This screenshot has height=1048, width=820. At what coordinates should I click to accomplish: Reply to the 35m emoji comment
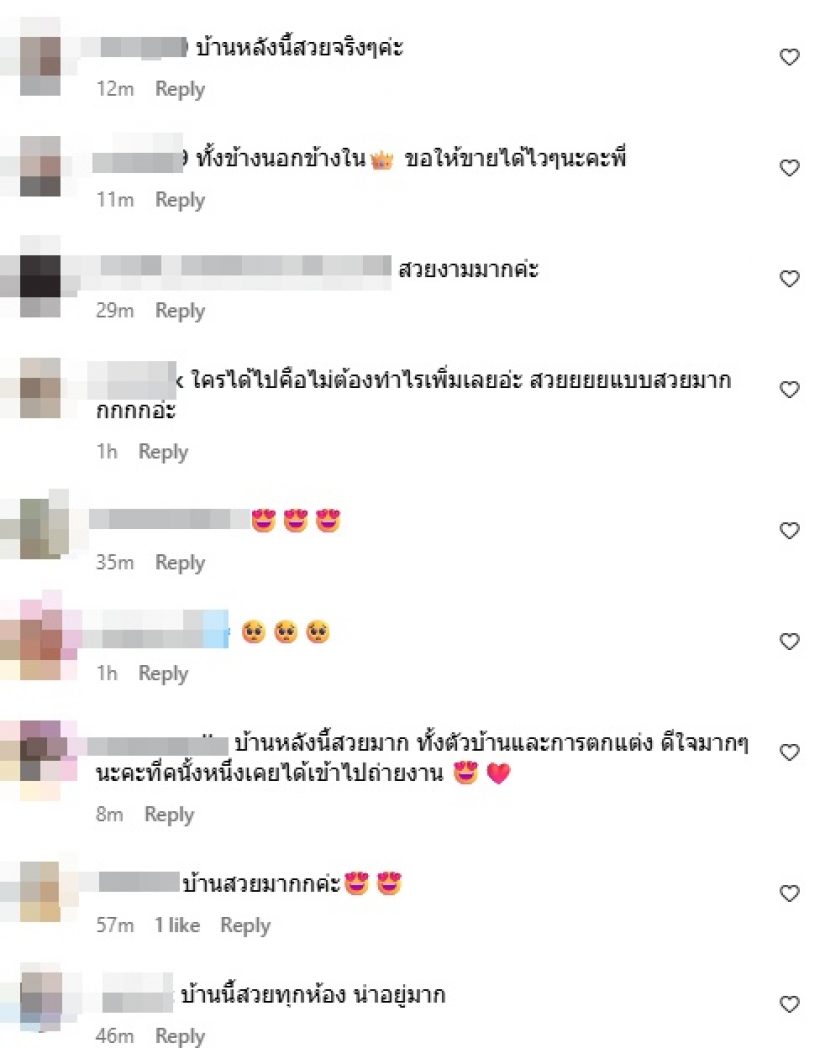coord(180,563)
